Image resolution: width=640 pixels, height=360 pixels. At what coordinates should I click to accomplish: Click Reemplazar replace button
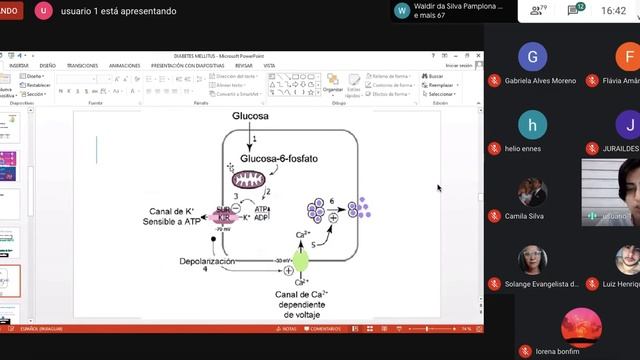point(440,85)
